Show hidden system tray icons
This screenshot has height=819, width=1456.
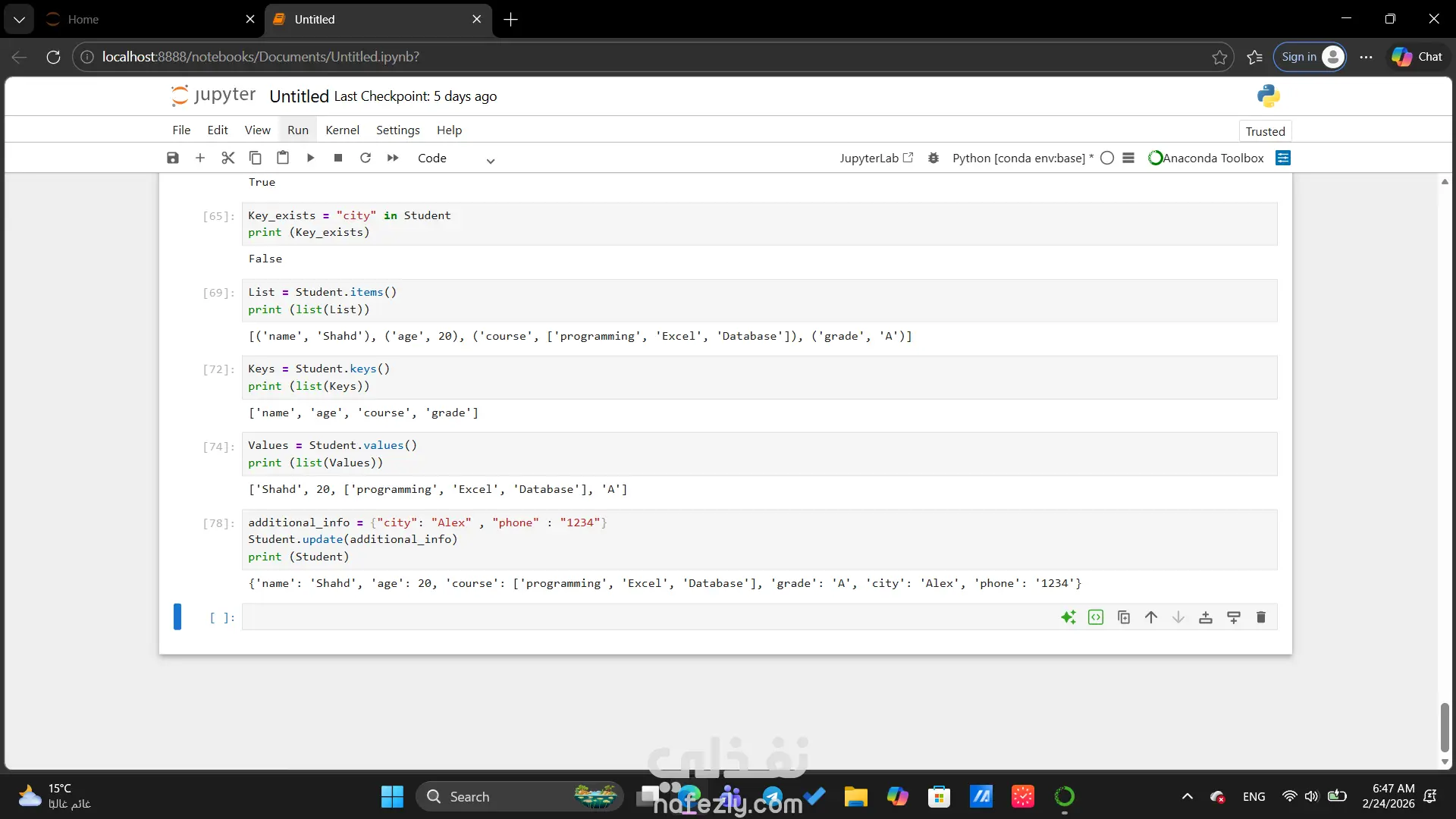pyautogui.click(x=1188, y=796)
